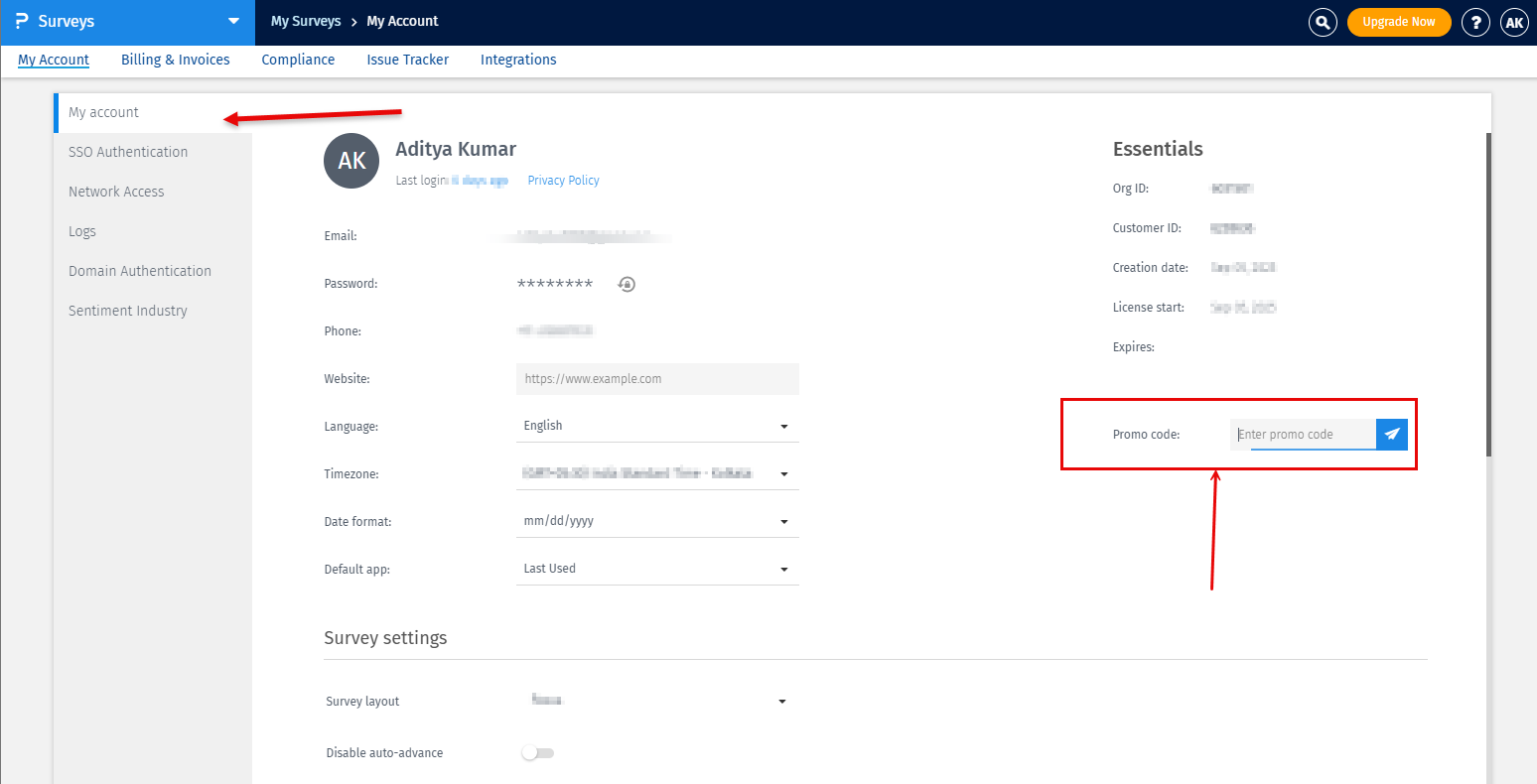Expand the Surveys product switcher dropdown
The image size is (1537, 784).
click(x=233, y=21)
